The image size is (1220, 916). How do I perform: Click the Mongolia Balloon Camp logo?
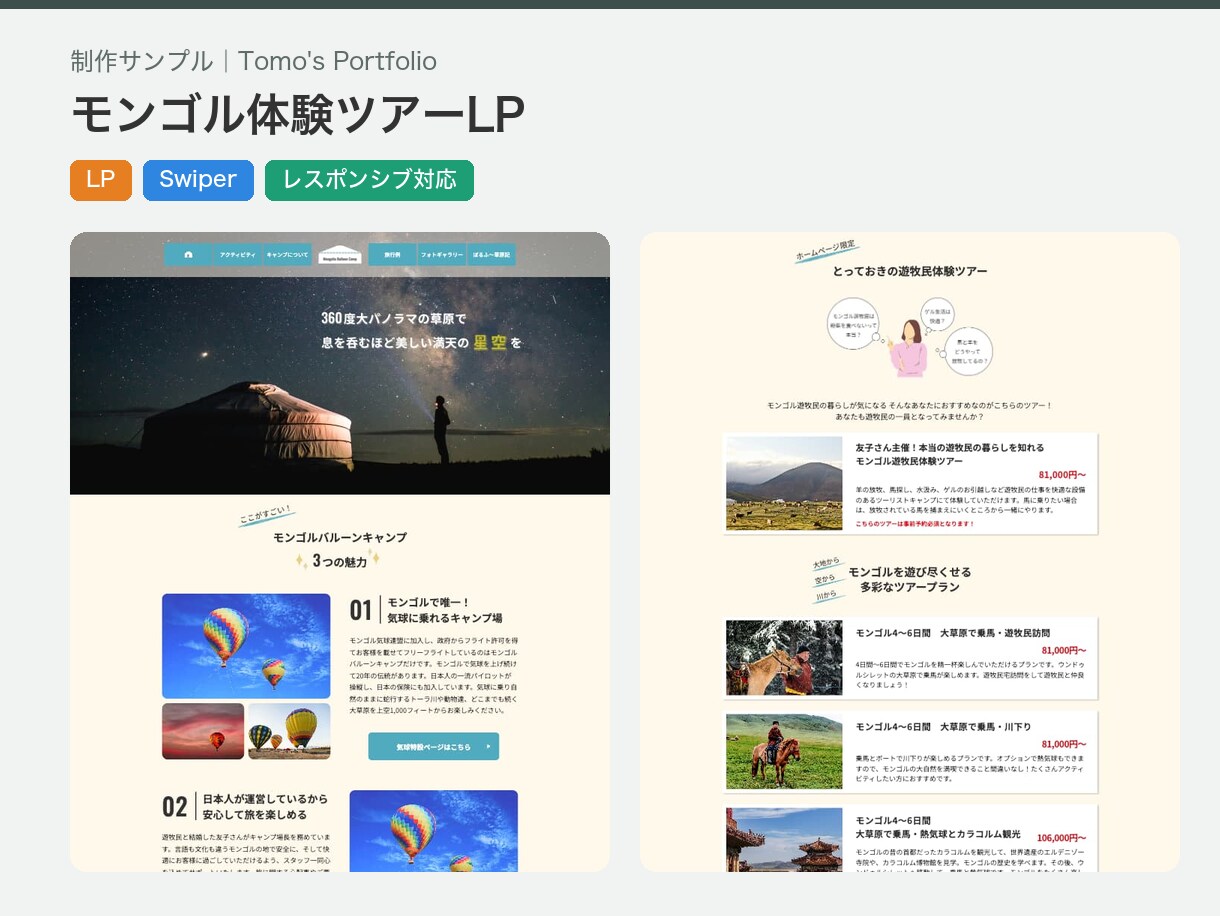click(x=340, y=255)
